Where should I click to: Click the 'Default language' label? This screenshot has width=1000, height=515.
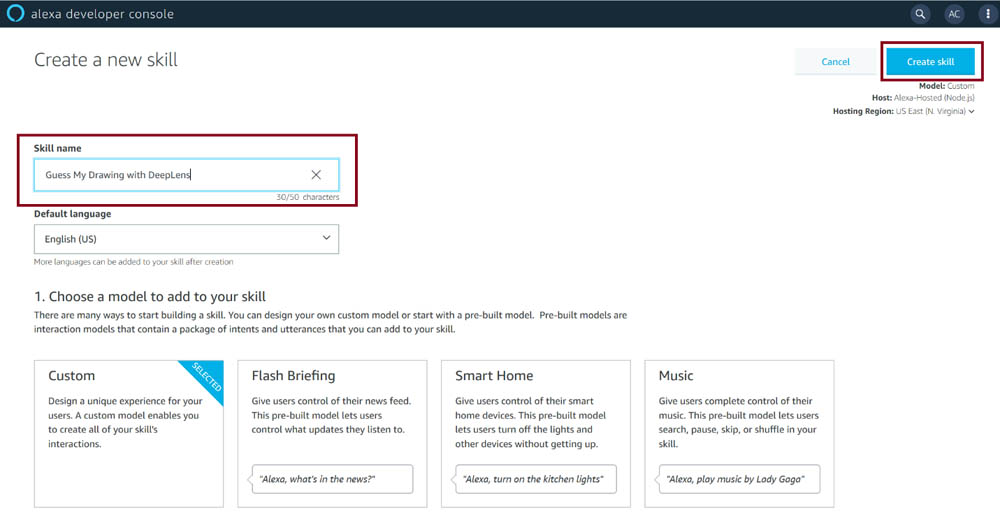click(72, 214)
